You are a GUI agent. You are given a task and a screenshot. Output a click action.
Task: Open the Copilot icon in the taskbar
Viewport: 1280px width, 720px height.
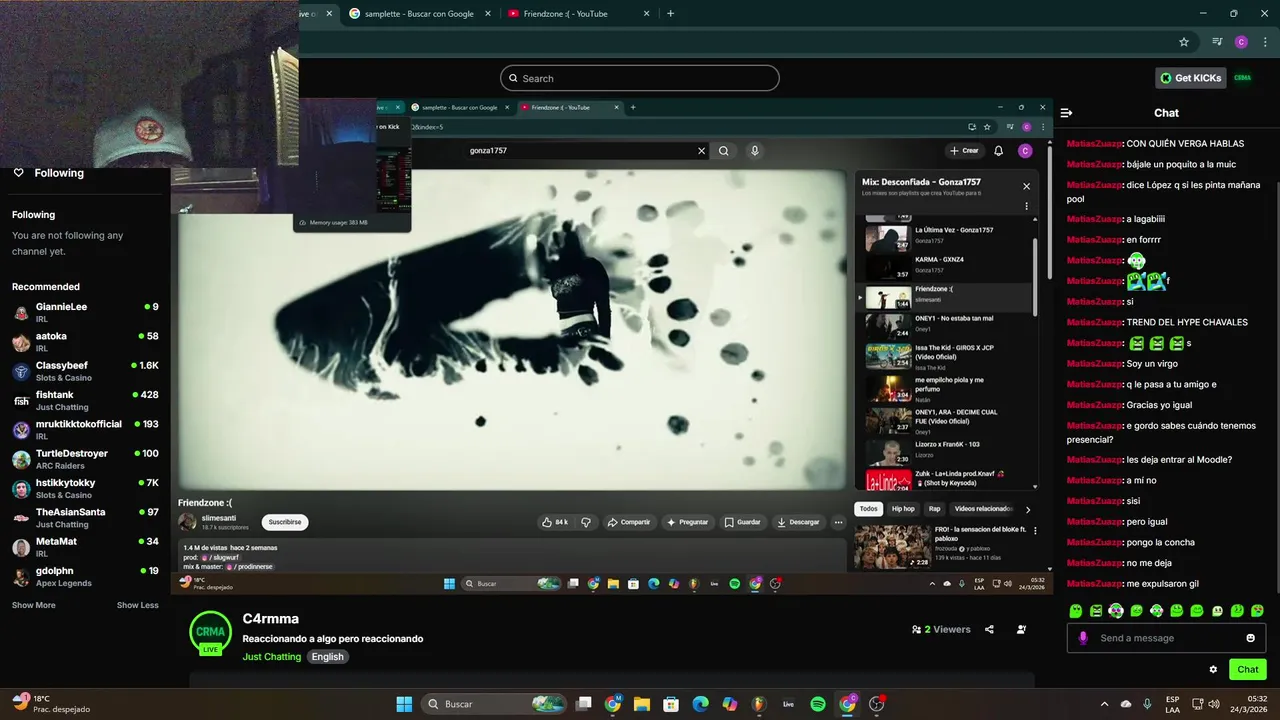[x=730, y=704]
